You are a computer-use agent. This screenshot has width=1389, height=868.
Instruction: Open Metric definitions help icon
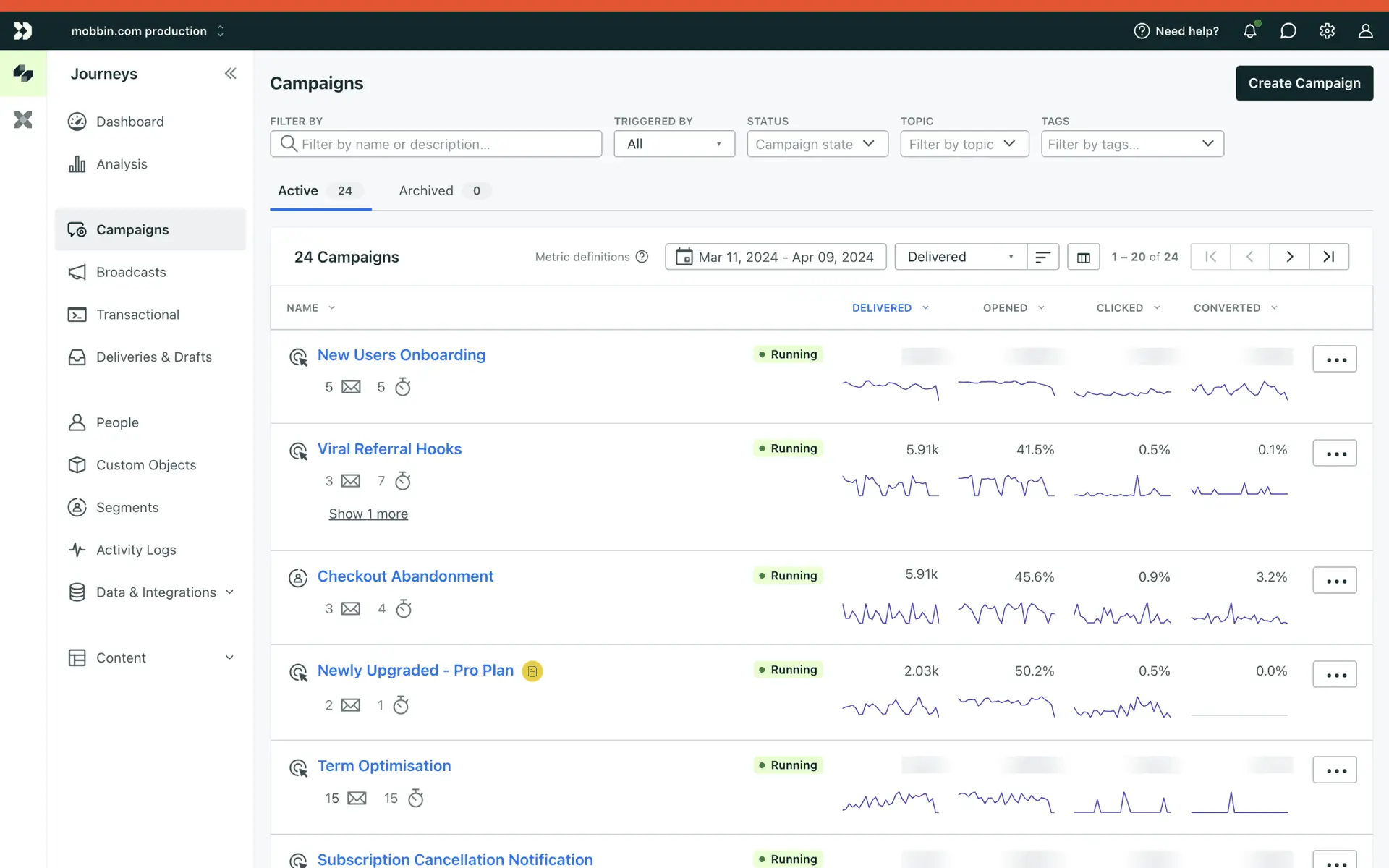pyautogui.click(x=642, y=257)
